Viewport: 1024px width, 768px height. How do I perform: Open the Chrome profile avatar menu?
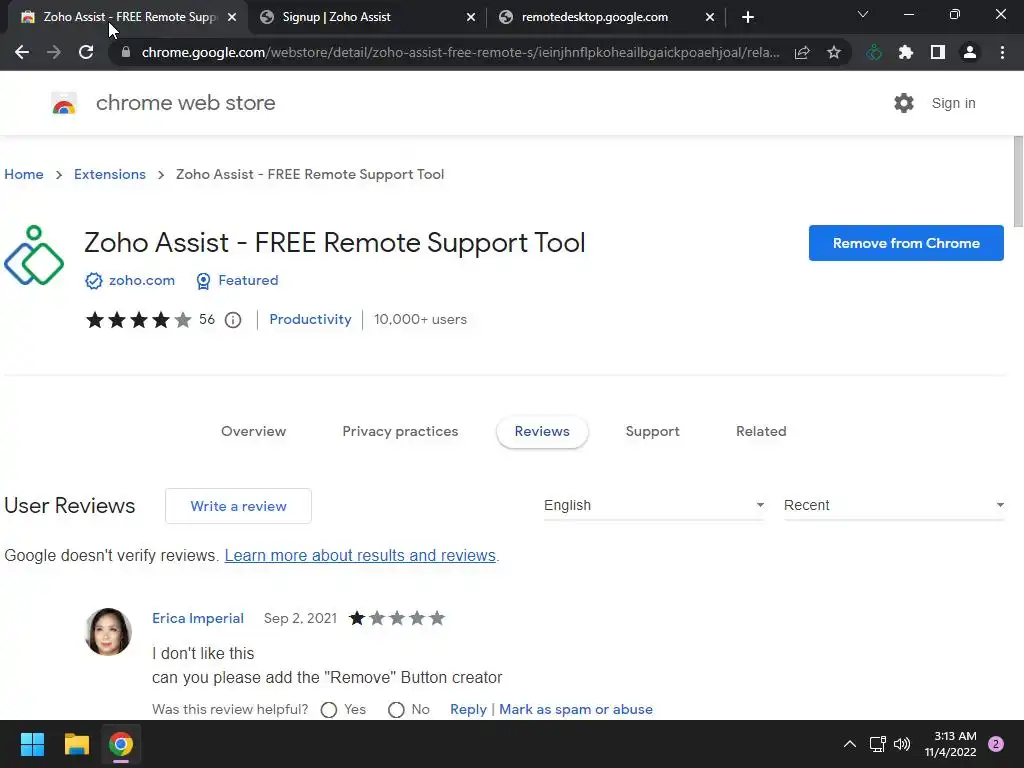click(x=970, y=52)
